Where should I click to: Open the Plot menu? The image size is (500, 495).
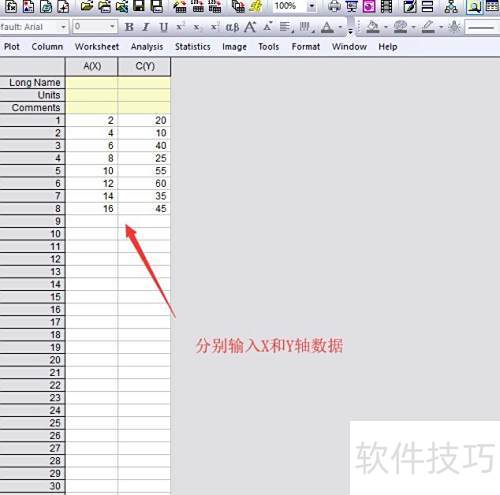[12, 47]
